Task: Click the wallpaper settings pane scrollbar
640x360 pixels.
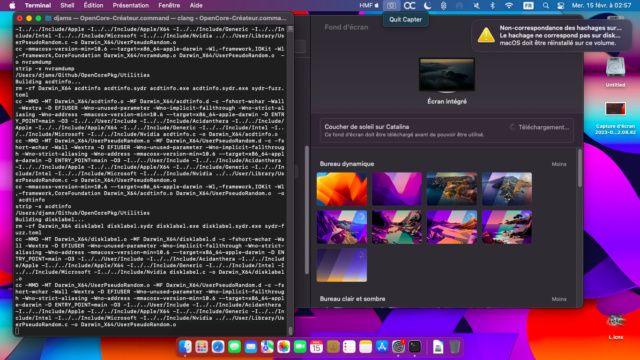Action: tap(580, 168)
